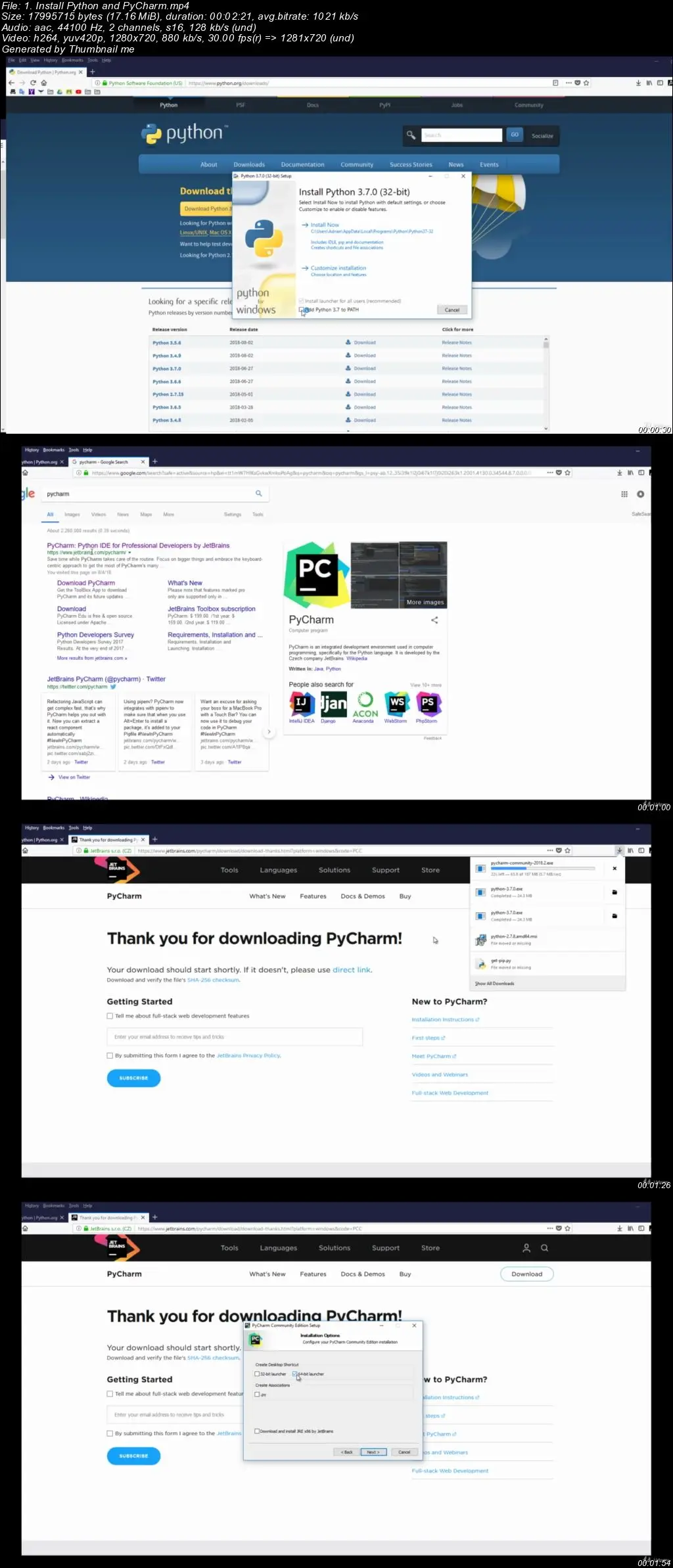Open the Socialize menu on python.org
Image resolution: width=673 pixels, height=1568 pixels.
pyautogui.click(x=542, y=135)
